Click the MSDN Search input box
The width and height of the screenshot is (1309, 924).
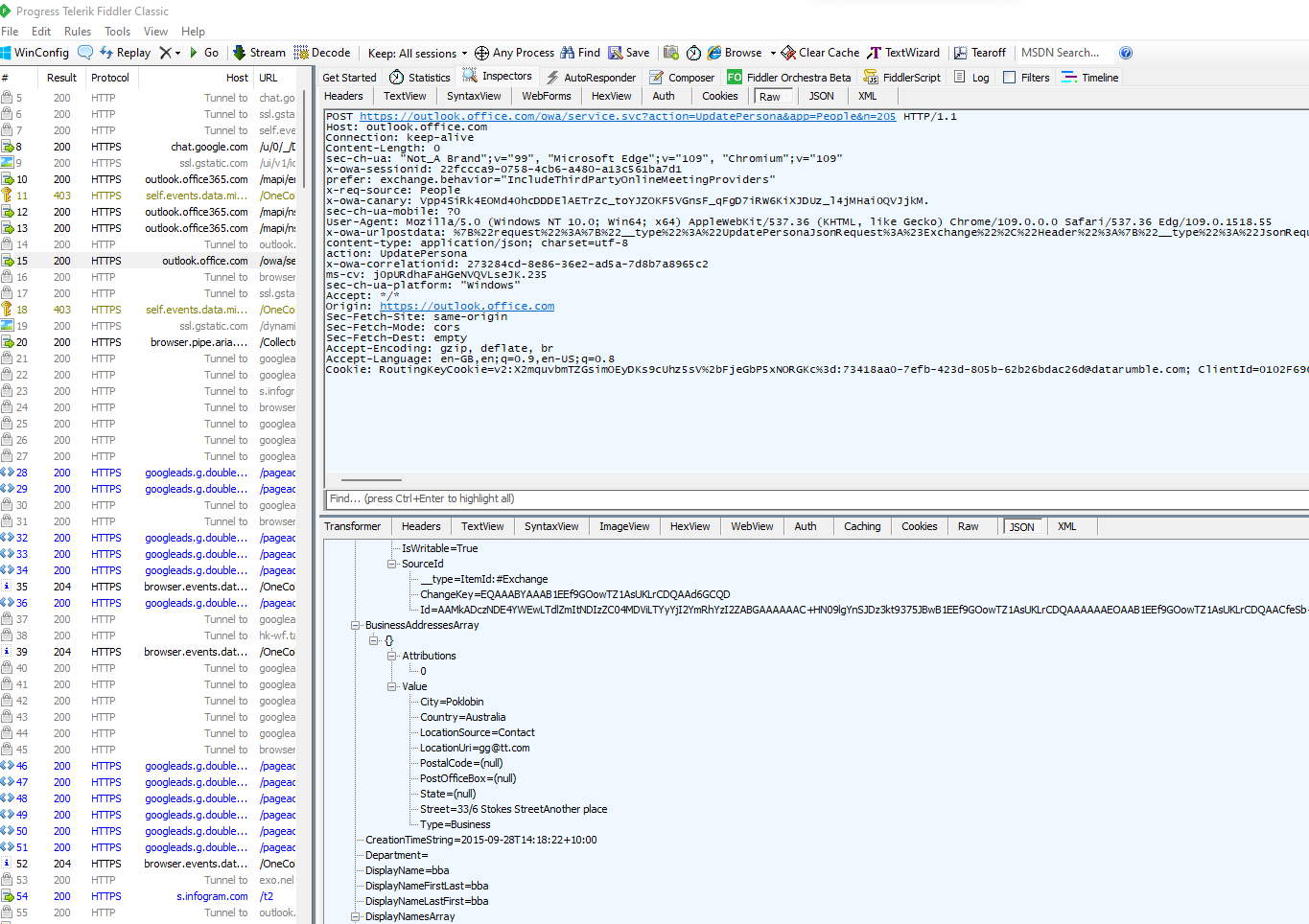[1063, 53]
